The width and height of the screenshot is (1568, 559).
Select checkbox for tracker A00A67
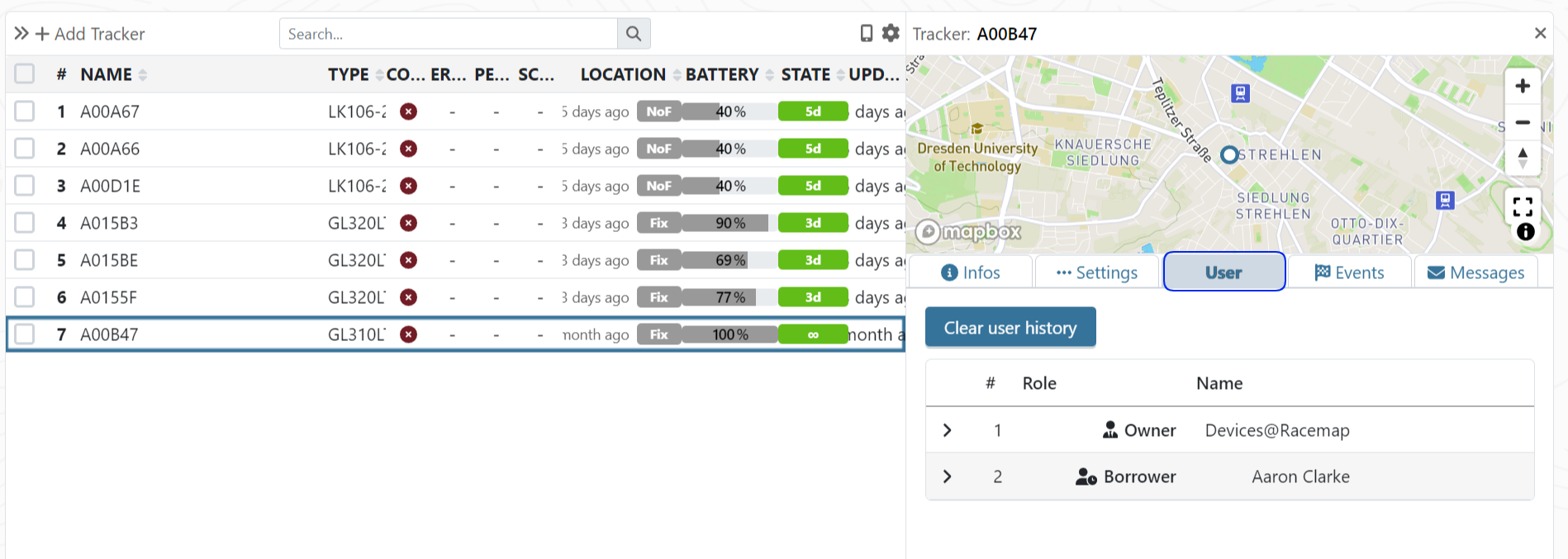click(x=25, y=111)
